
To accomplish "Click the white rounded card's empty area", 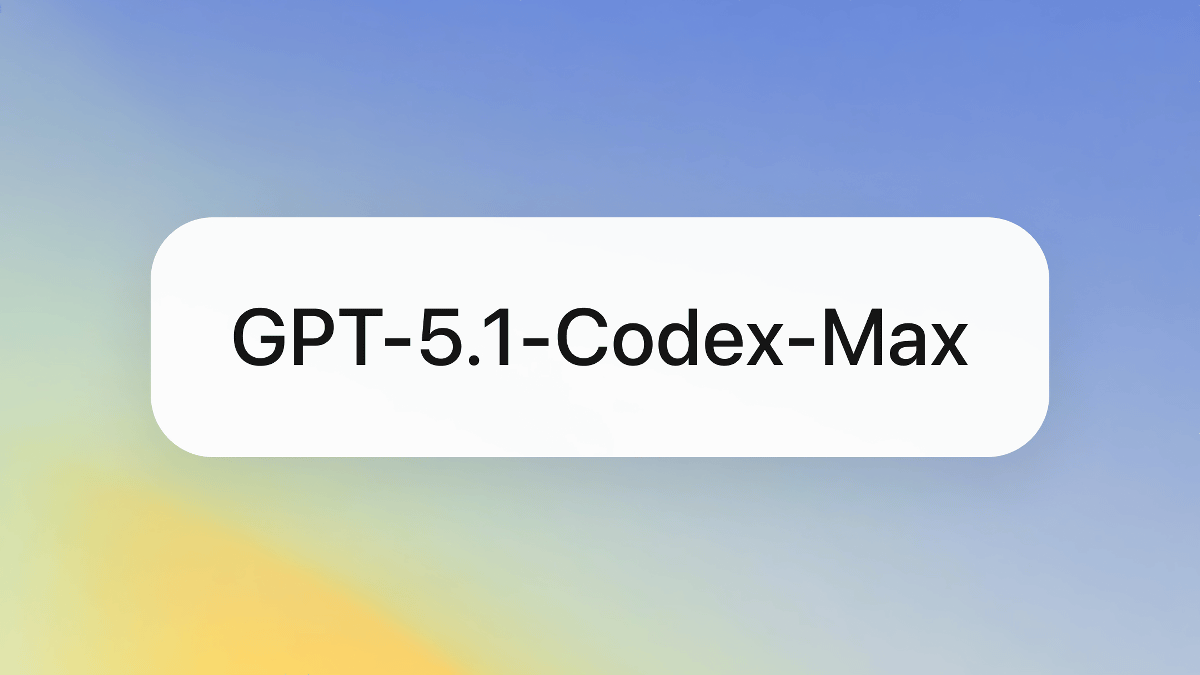I will [600, 415].
